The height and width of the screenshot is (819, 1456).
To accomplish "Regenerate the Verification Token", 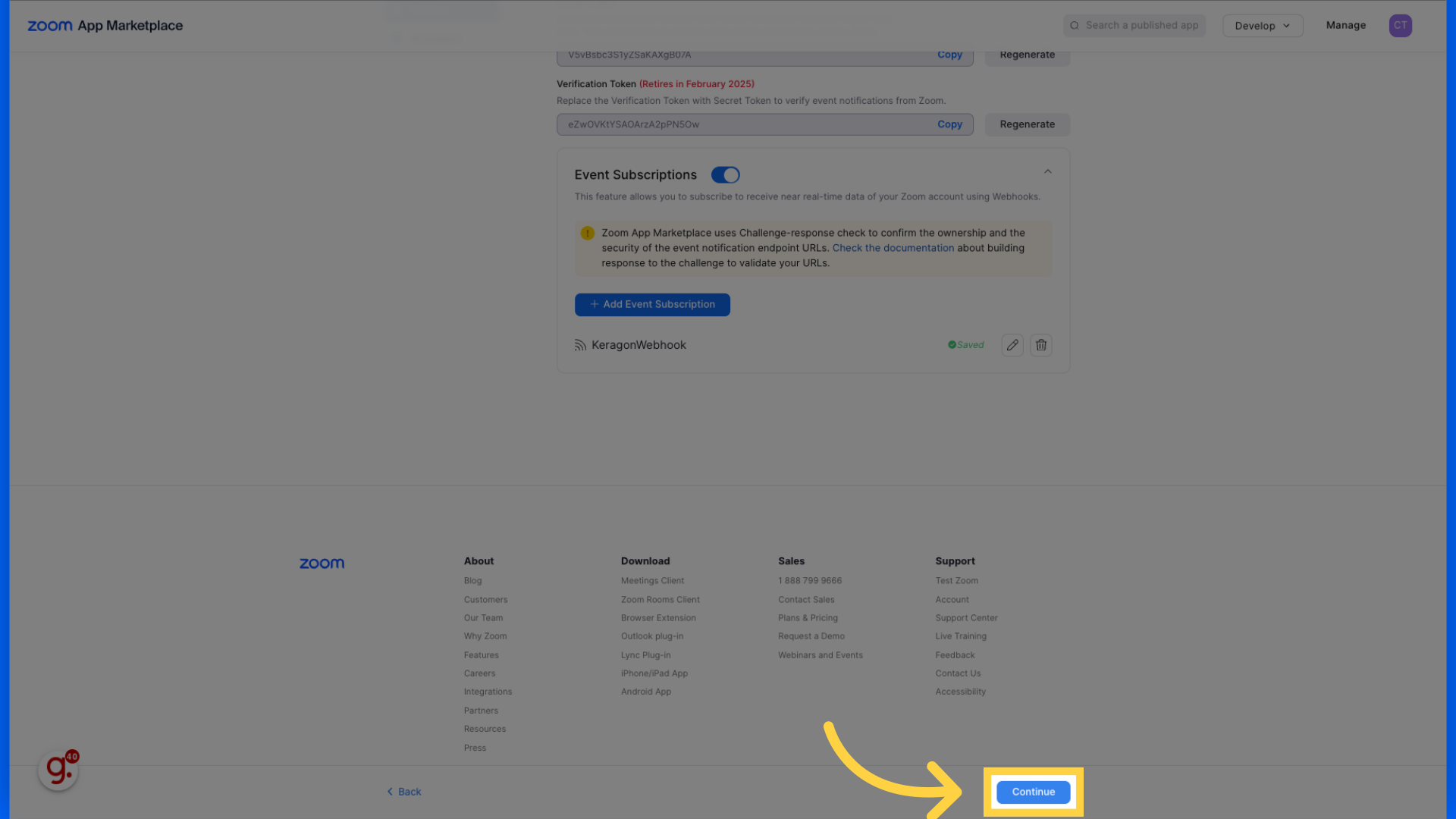I will pyautogui.click(x=1027, y=124).
